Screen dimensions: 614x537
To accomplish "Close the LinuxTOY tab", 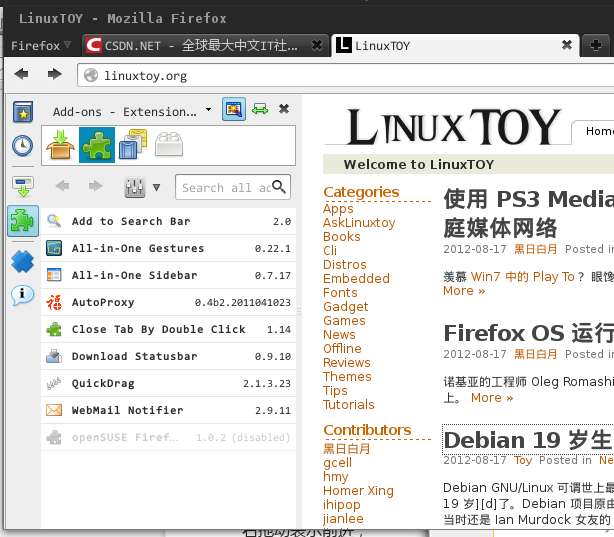I will tap(567, 45).
